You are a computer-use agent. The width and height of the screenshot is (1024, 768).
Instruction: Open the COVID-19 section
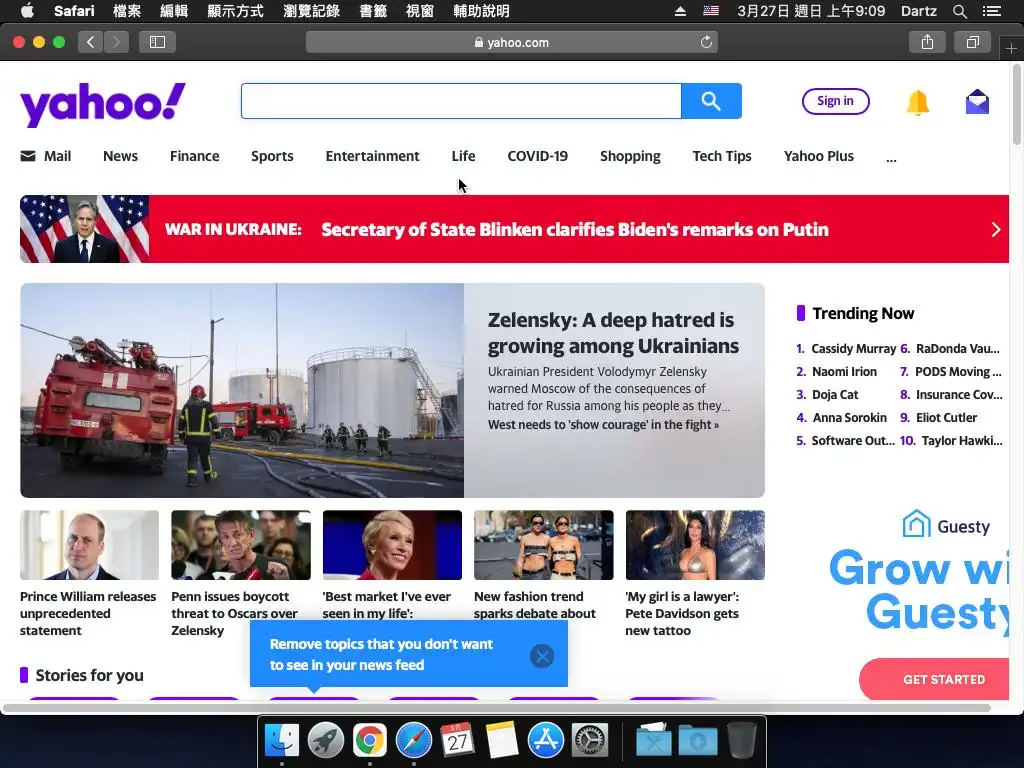[537, 156]
